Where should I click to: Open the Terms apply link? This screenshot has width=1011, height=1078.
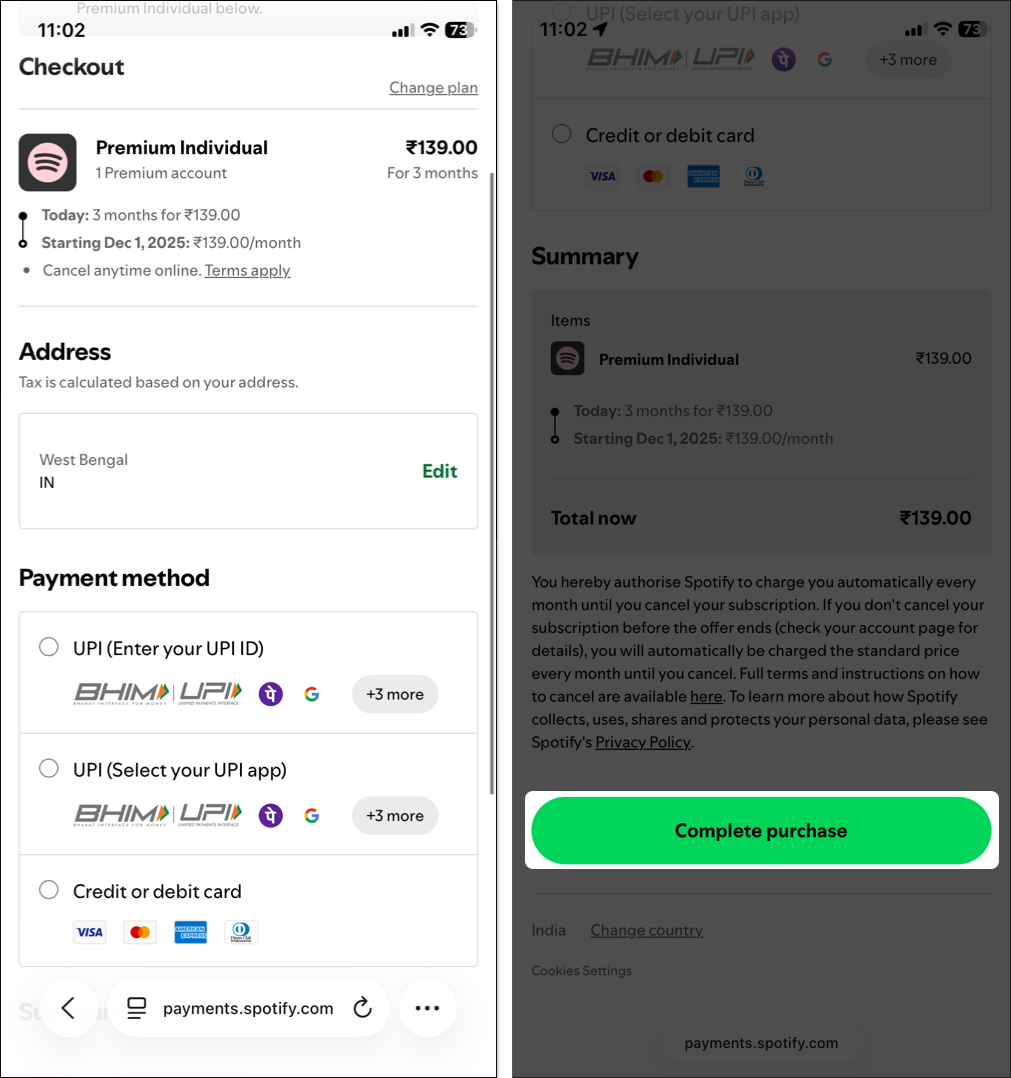point(247,270)
